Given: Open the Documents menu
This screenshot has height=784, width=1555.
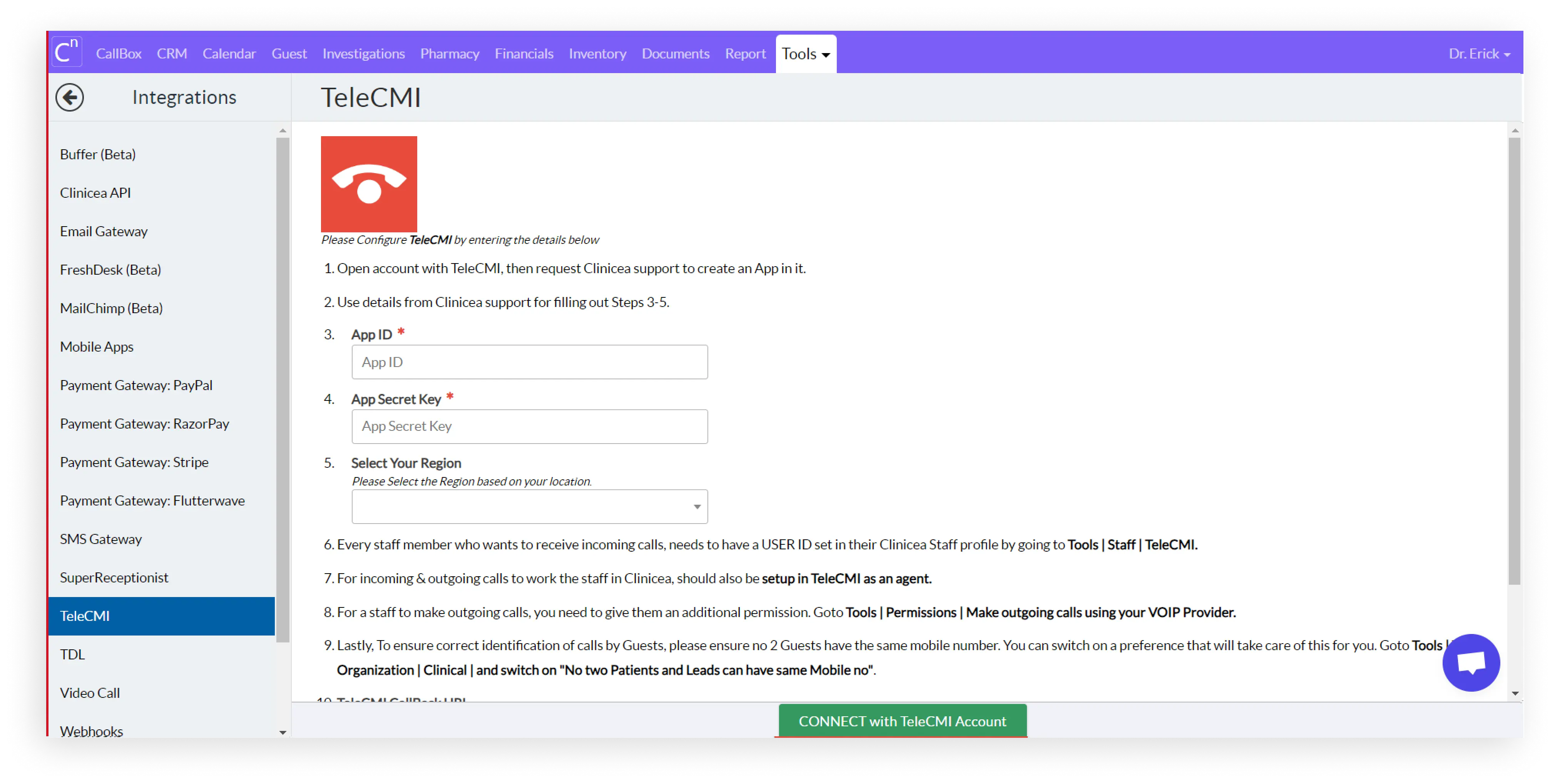Looking at the screenshot, I should coord(676,54).
